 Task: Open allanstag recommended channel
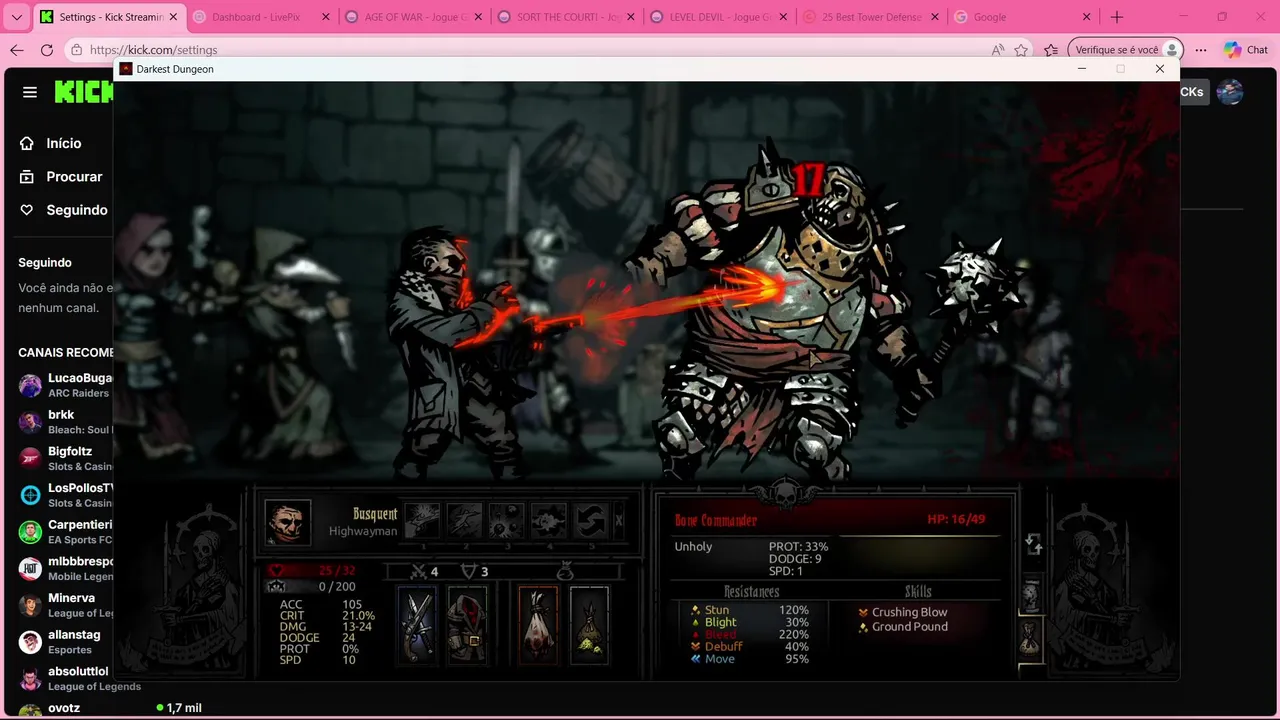pyautogui.click(x=65, y=641)
